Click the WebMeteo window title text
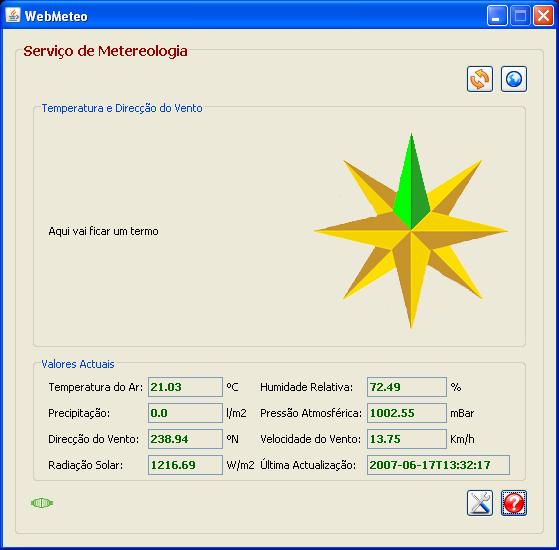Screen dimensions: 559x550 [x=56, y=16]
